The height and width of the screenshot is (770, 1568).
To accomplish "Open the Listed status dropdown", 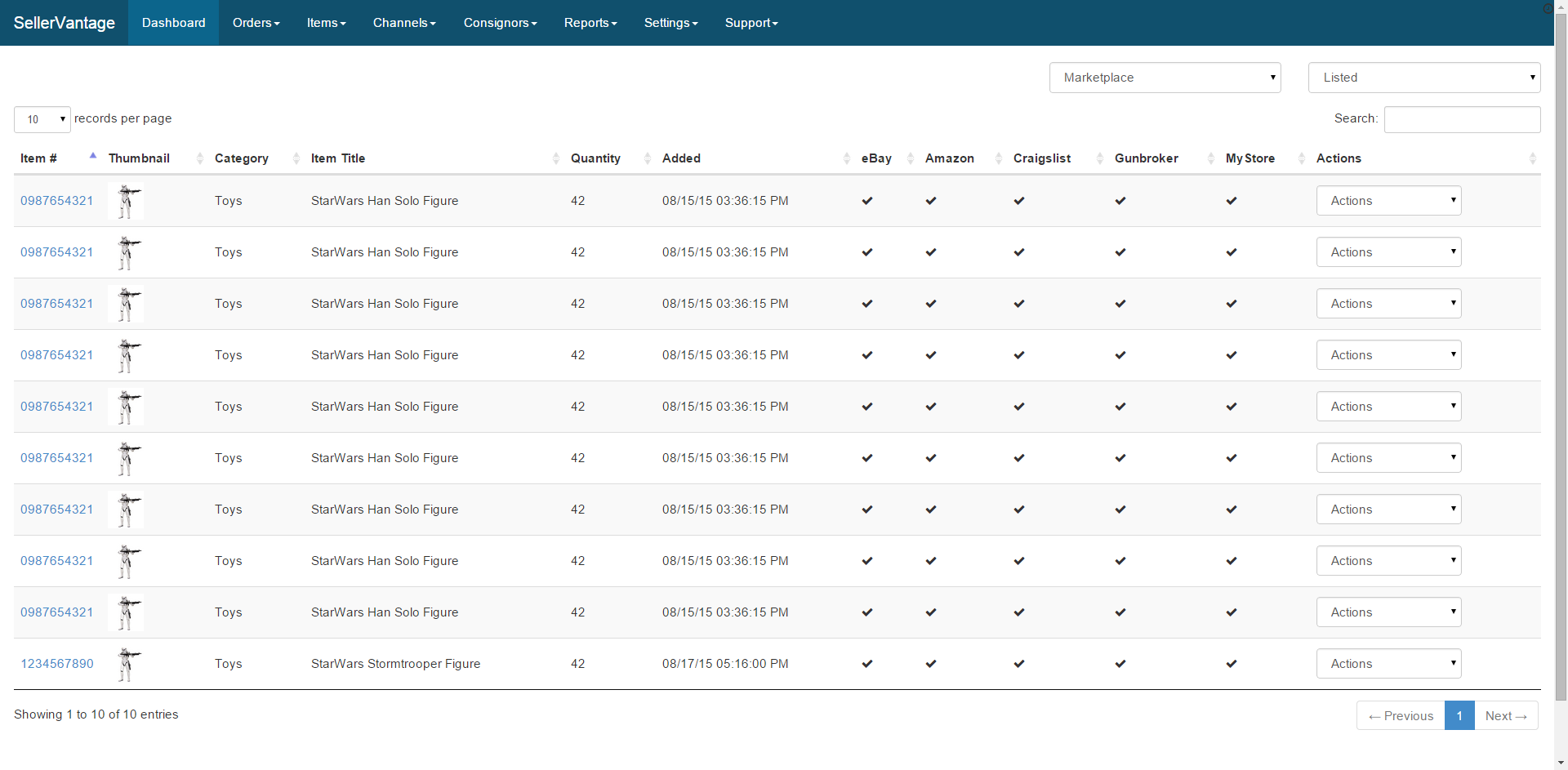I will [x=1423, y=78].
